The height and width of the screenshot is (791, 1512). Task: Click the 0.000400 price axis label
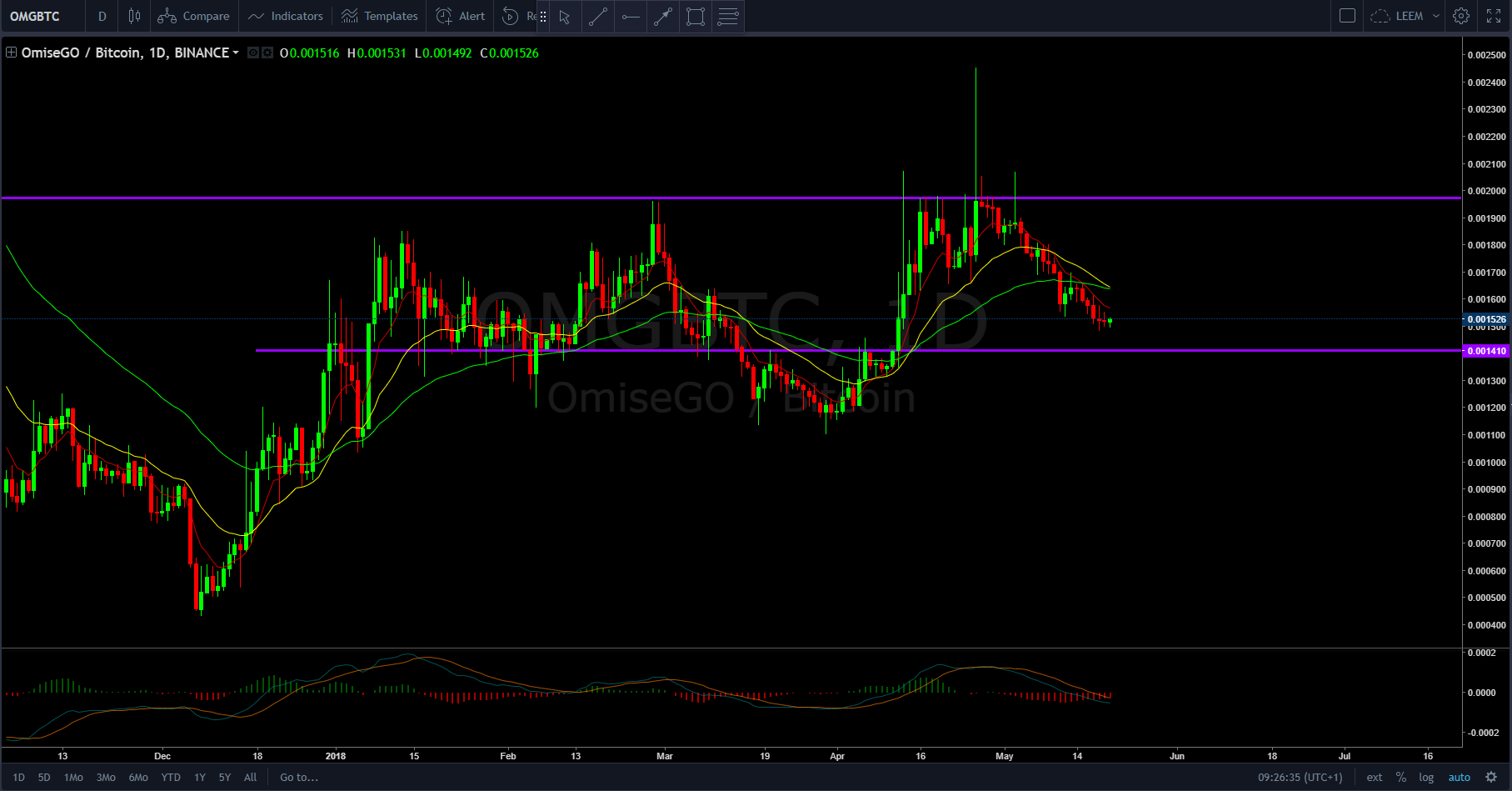pos(1487,625)
